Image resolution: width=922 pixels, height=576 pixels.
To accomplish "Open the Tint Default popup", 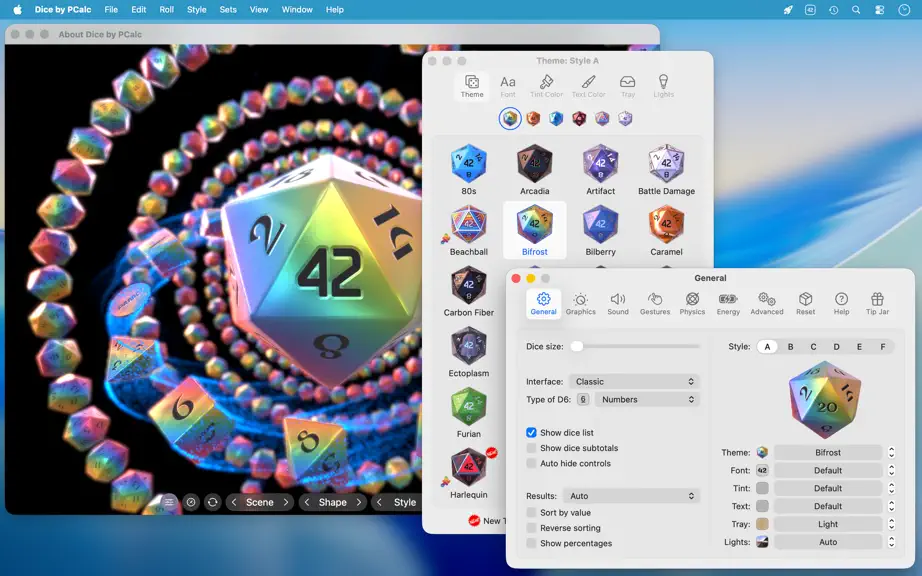I will coord(828,488).
